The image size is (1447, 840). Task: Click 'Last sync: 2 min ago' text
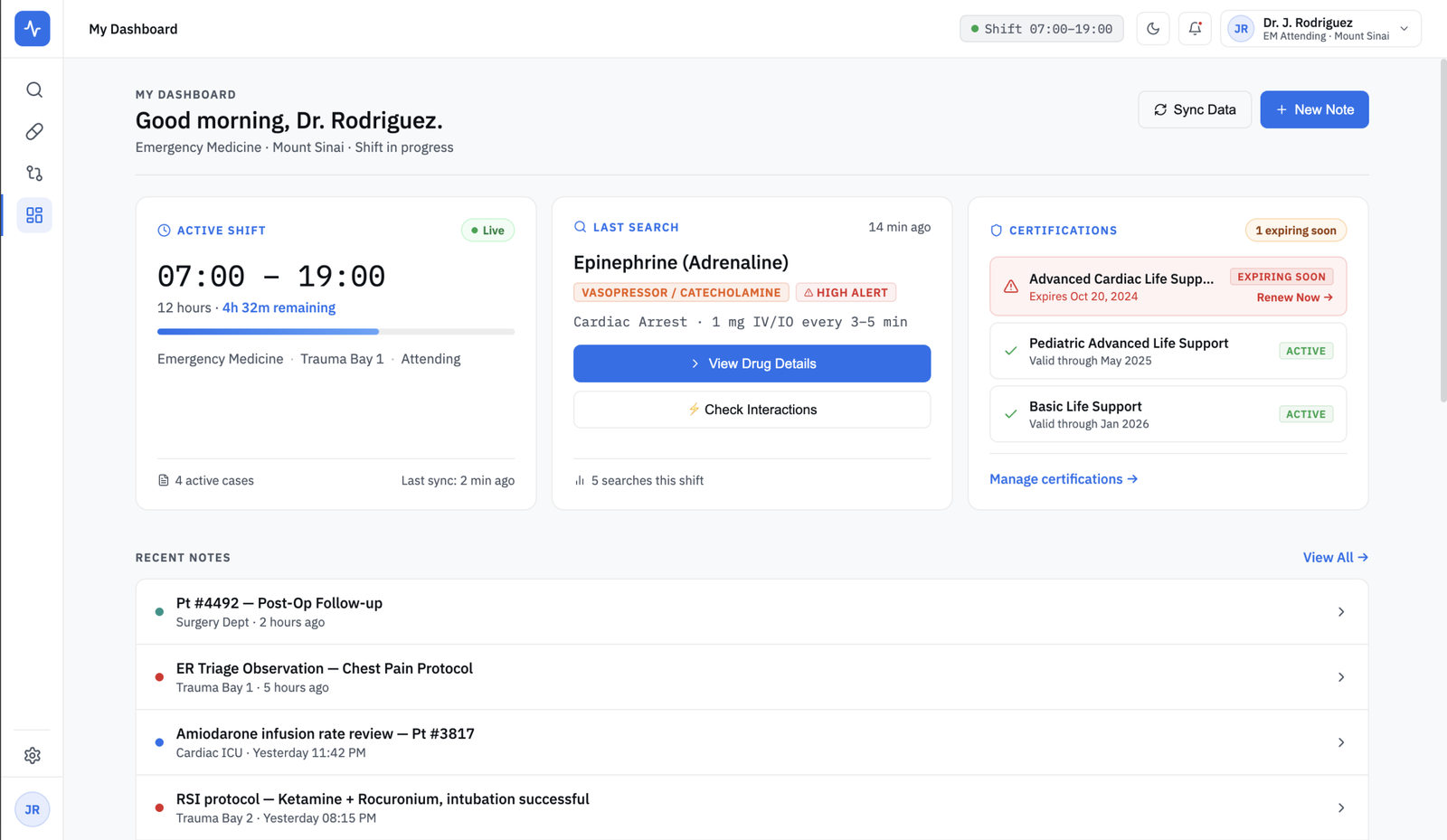pos(458,480)
